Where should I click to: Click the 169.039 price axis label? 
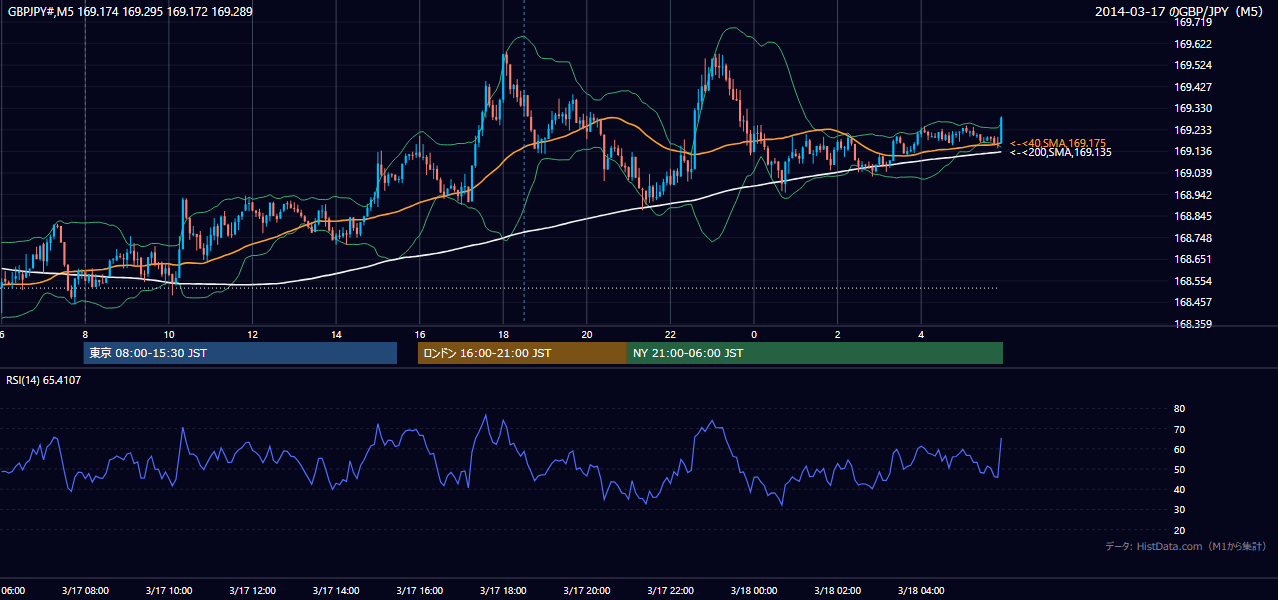pos(1192,173)
